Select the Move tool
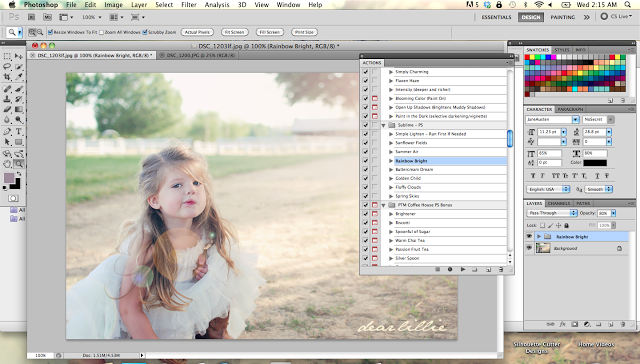640x364 pixels. click(19, 56)
